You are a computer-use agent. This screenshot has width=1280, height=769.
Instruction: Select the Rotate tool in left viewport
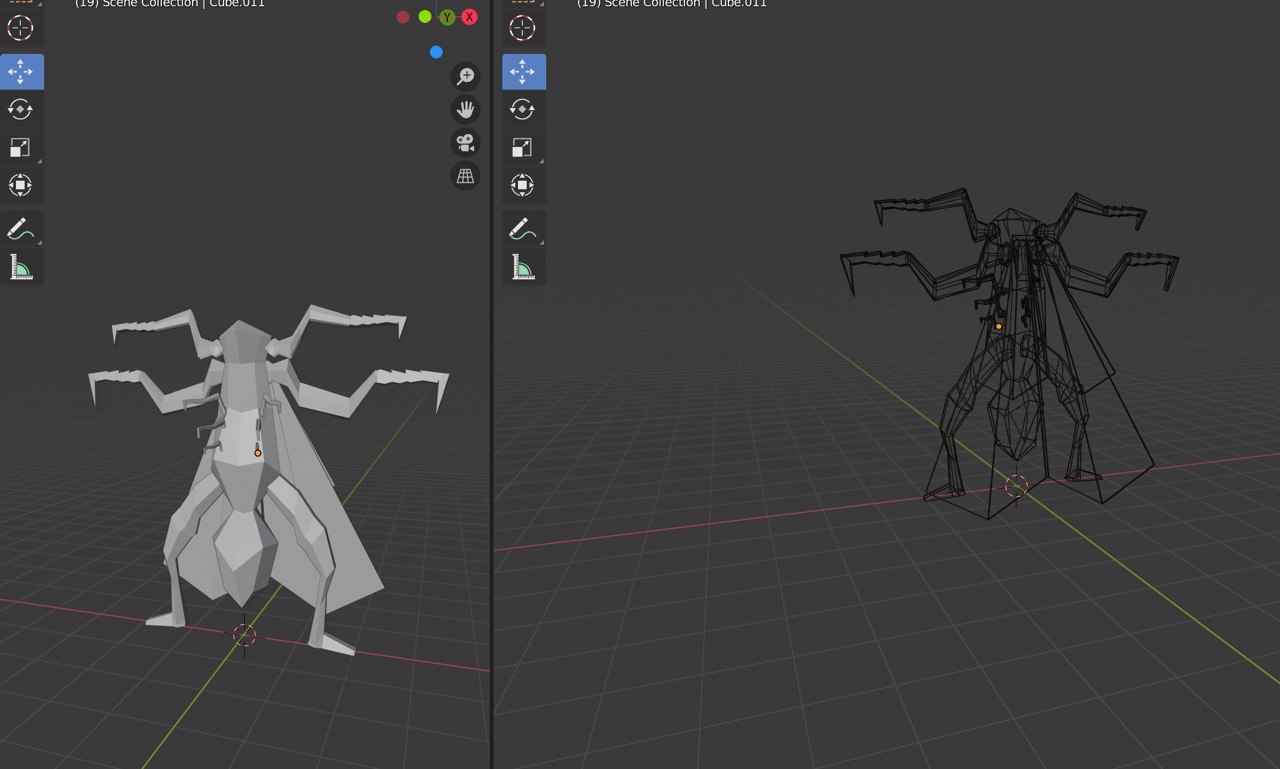21,109
